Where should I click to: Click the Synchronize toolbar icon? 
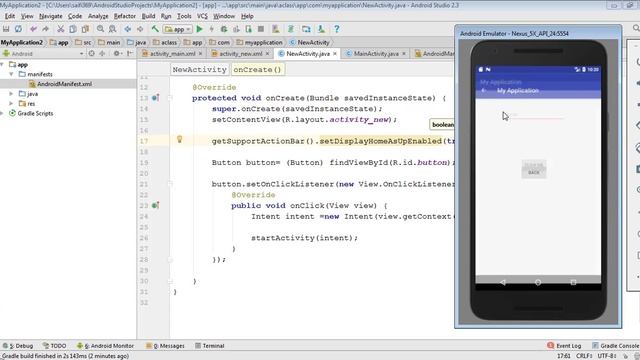point(18,29)
